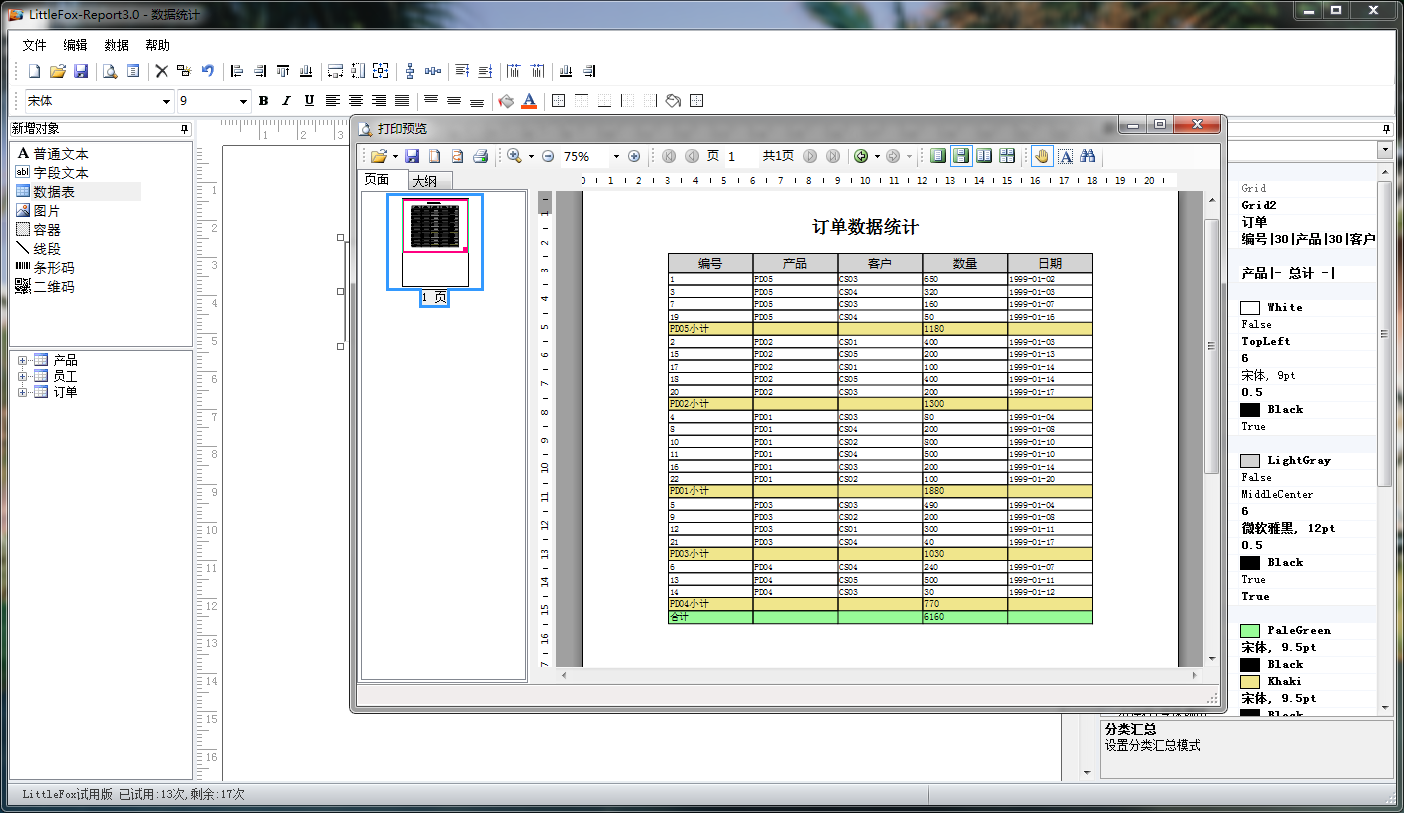Switch preview to two-page layout
The width and height of the screenshot is (1404, 813).
point(984,156)
